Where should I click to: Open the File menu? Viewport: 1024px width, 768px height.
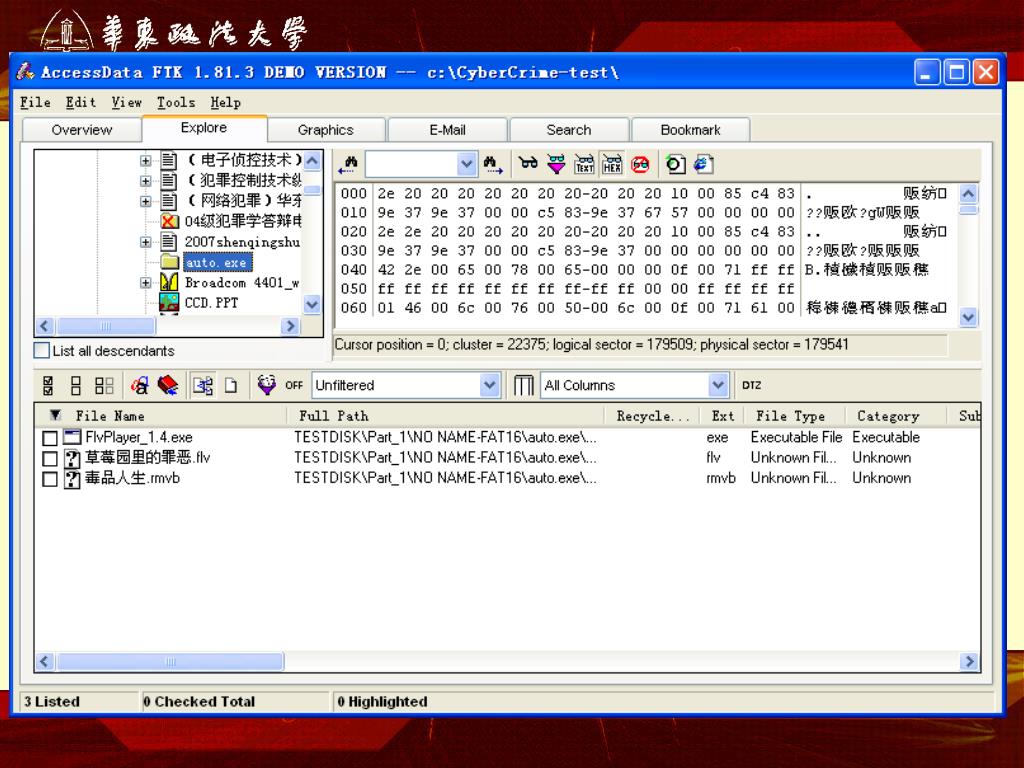[x=35, y=103]
